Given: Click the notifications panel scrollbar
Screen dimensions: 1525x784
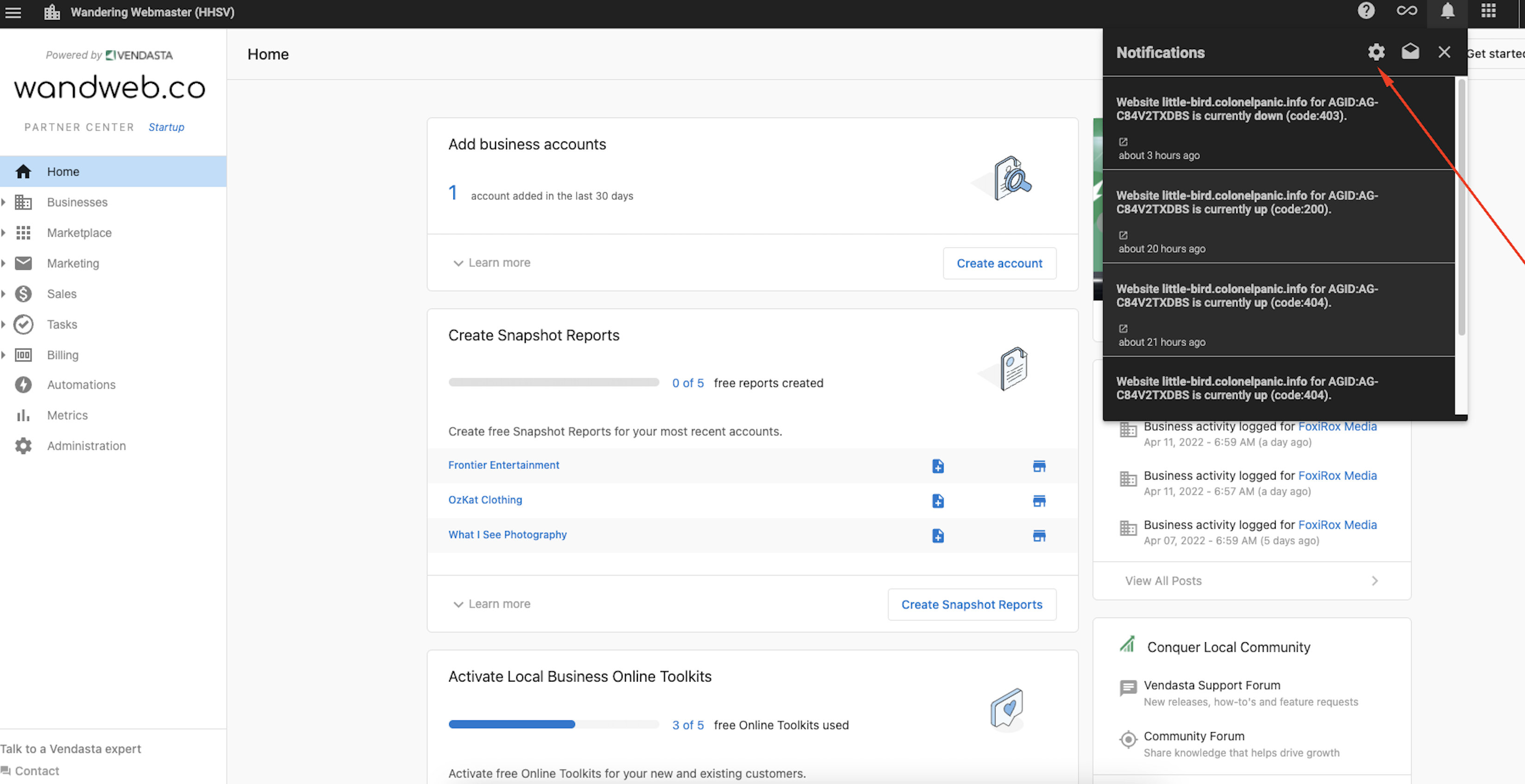Looking at the screenshot, I should (x=1461, y=207).
